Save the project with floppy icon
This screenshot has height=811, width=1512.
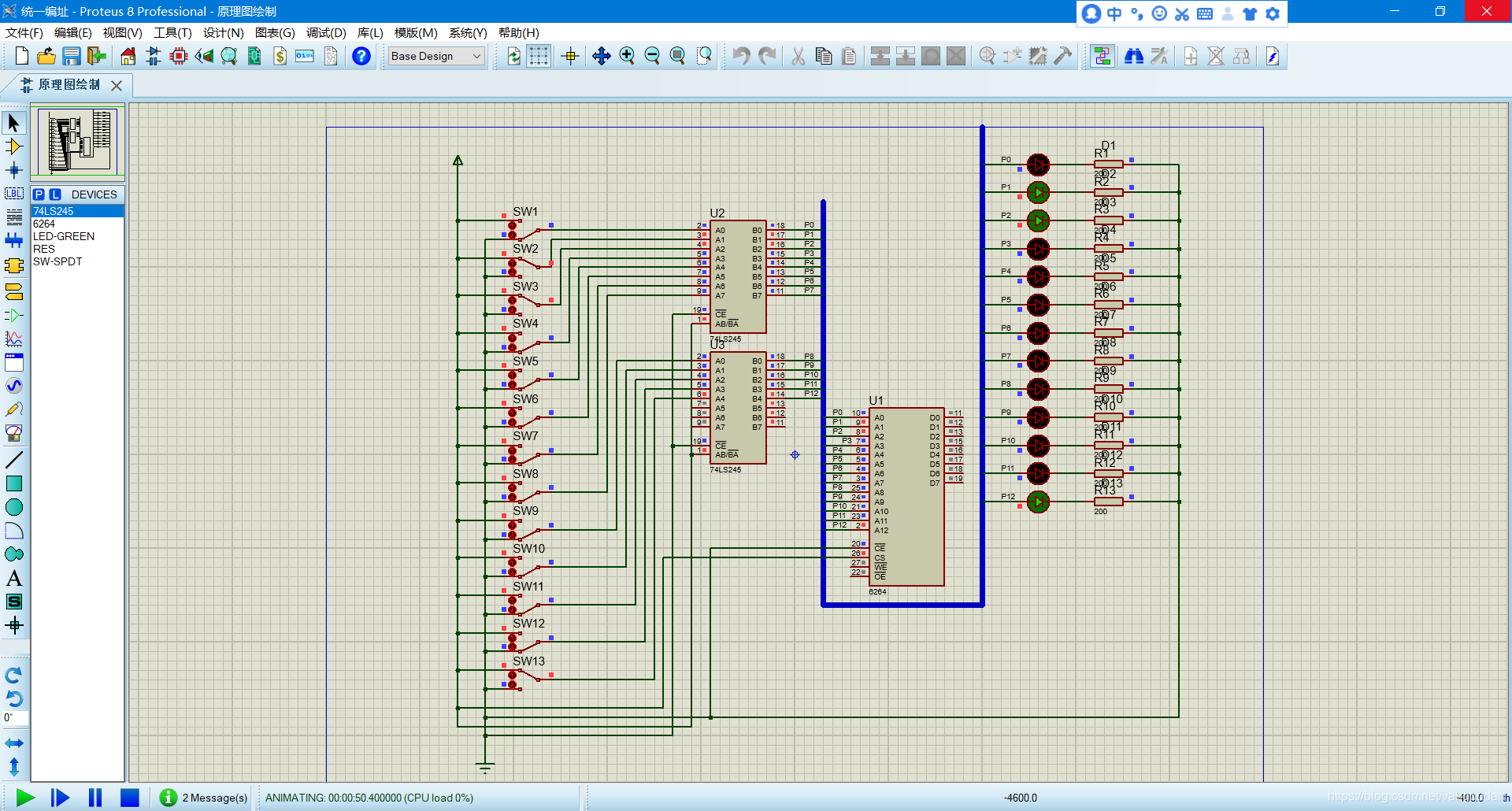(72, 56)
